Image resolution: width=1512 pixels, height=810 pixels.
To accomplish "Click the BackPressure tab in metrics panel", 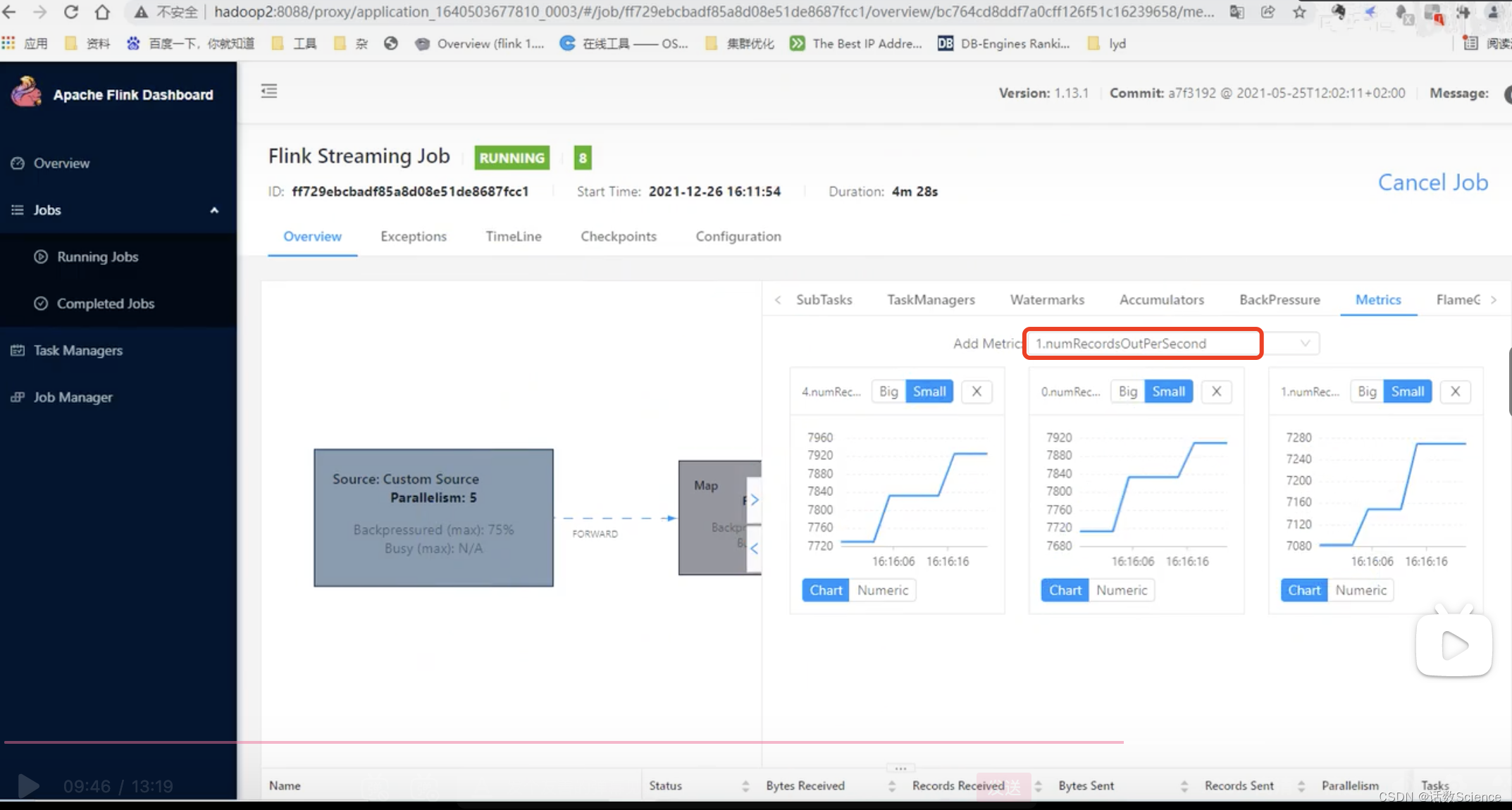I will (1280, 299).
